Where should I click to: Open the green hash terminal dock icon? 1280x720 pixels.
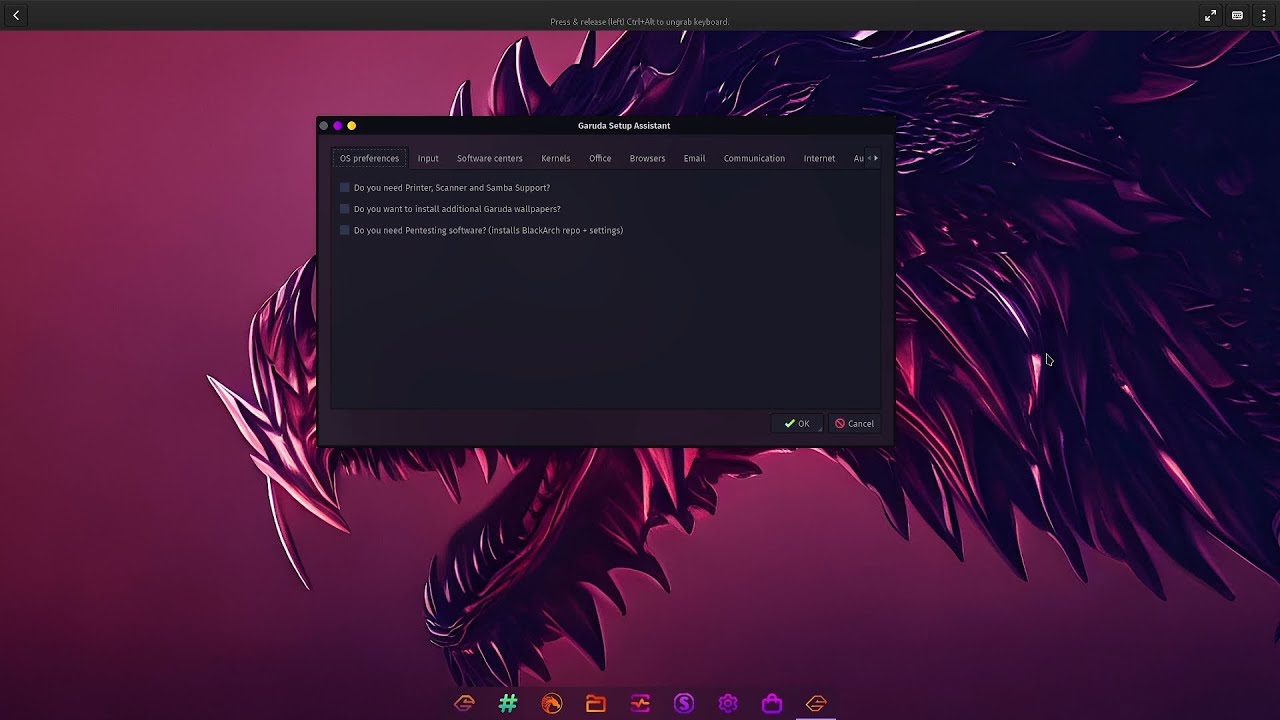pyautogui.click(x=508, y=703)
